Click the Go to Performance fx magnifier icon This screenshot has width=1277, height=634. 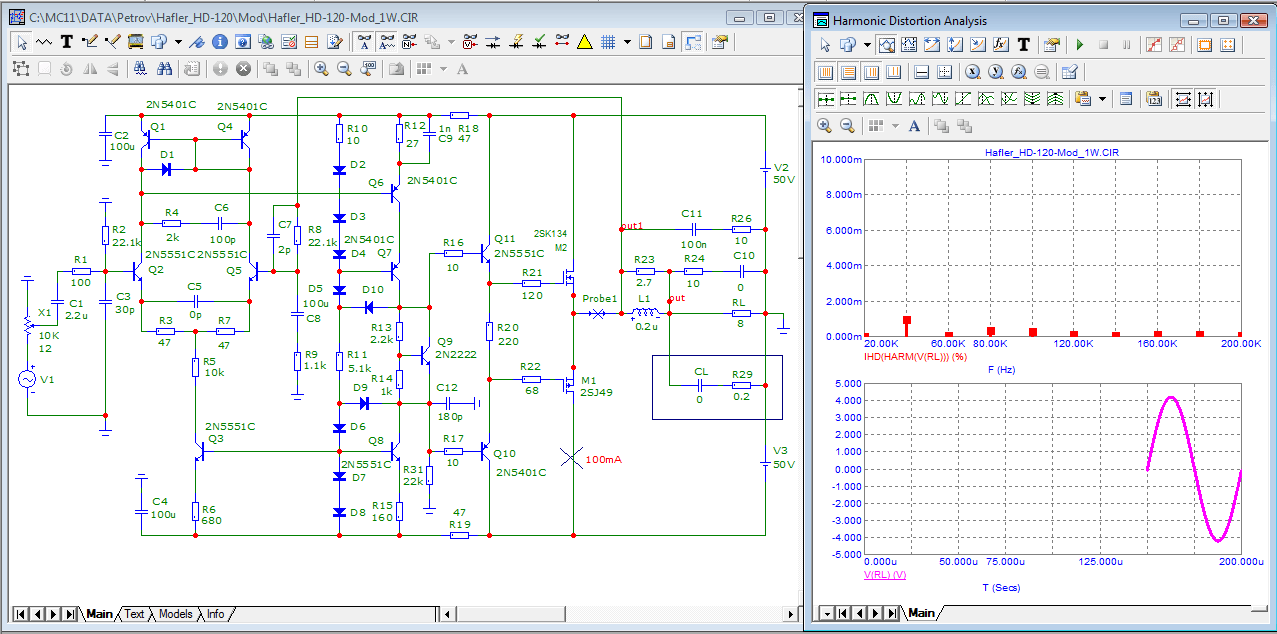pos(1018,73)
